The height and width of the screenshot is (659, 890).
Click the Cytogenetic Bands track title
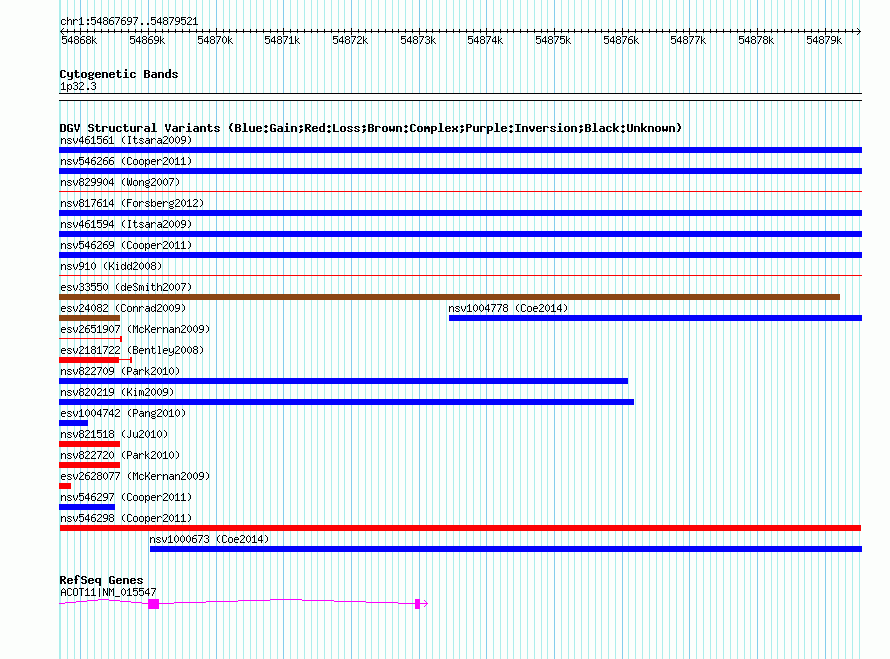click(x=119, y=74)
